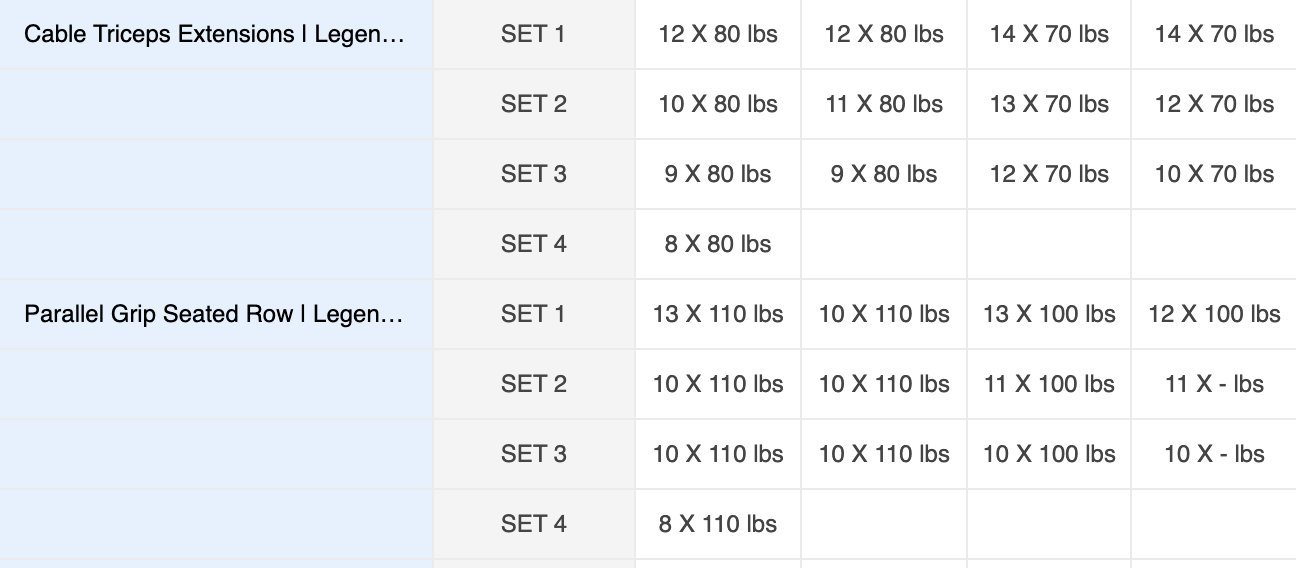This screenshot has width=1296, height=568.
Task: Click the empty cell right of 8 X 80 lbs
Action: click(x=884, y=244)
